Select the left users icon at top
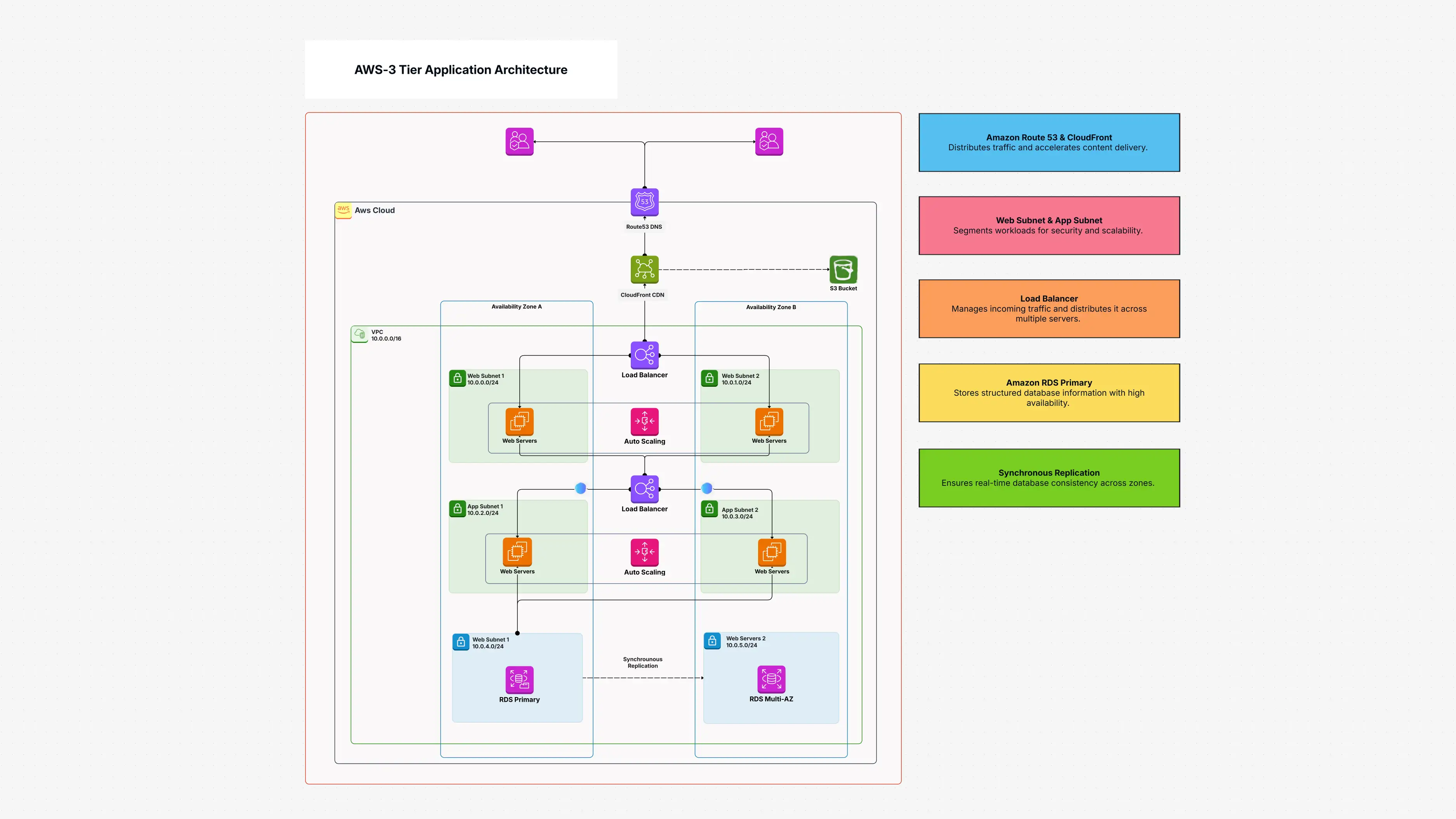The image size is (1456, 819). point(519,141)
